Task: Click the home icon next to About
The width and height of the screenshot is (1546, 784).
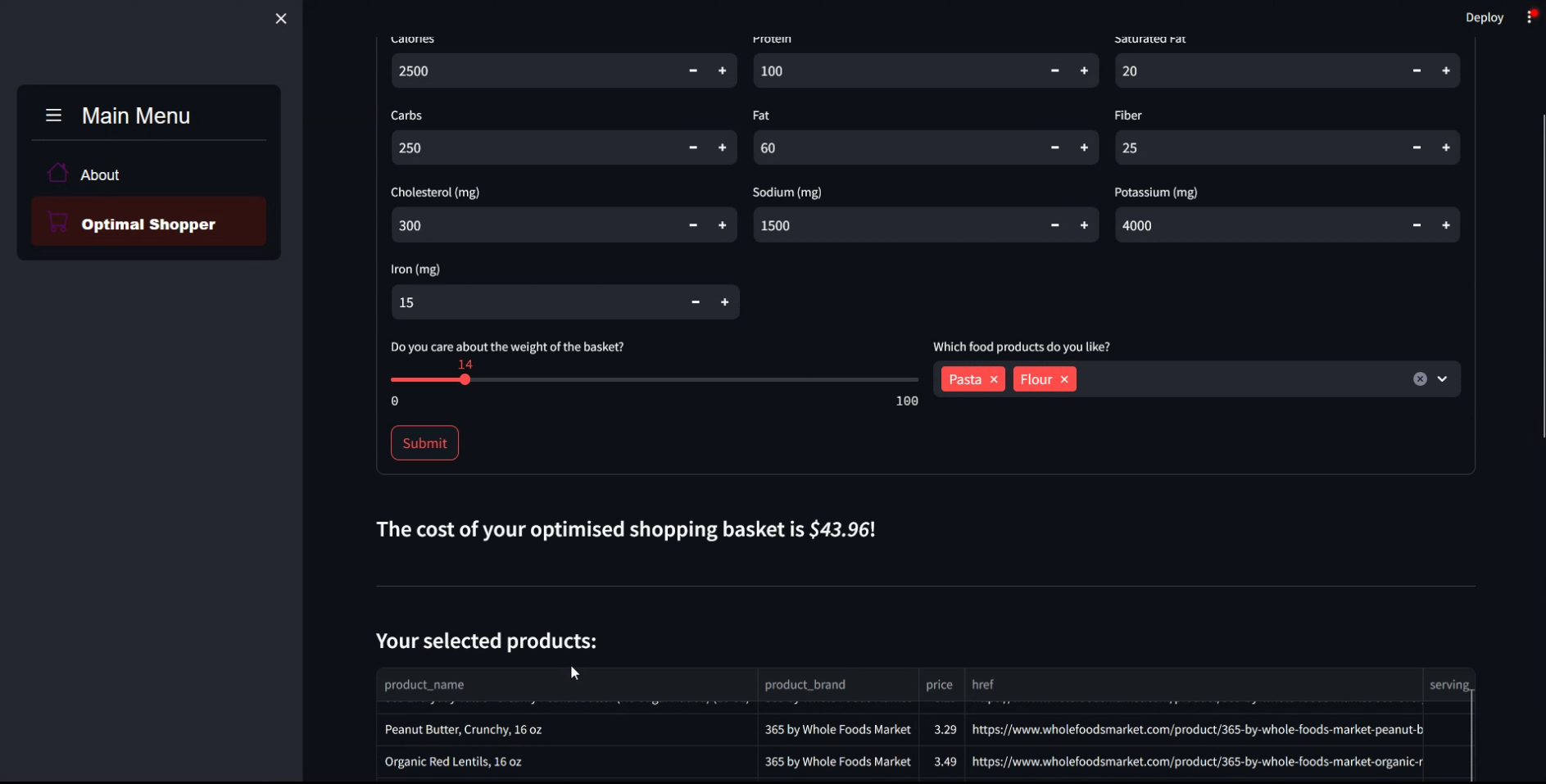Action: (x=57, y=174)
